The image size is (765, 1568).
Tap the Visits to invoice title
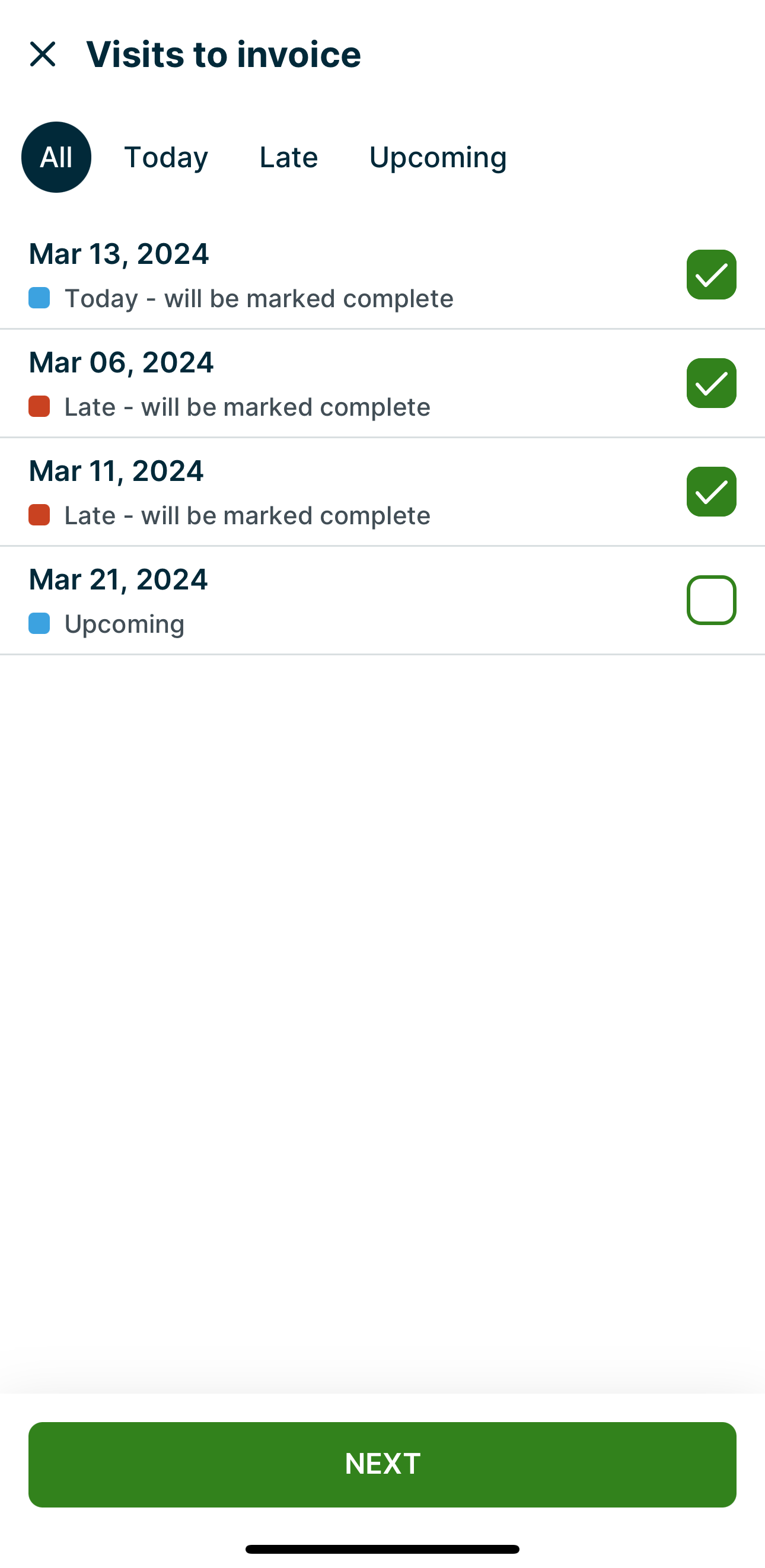point(224,54)
